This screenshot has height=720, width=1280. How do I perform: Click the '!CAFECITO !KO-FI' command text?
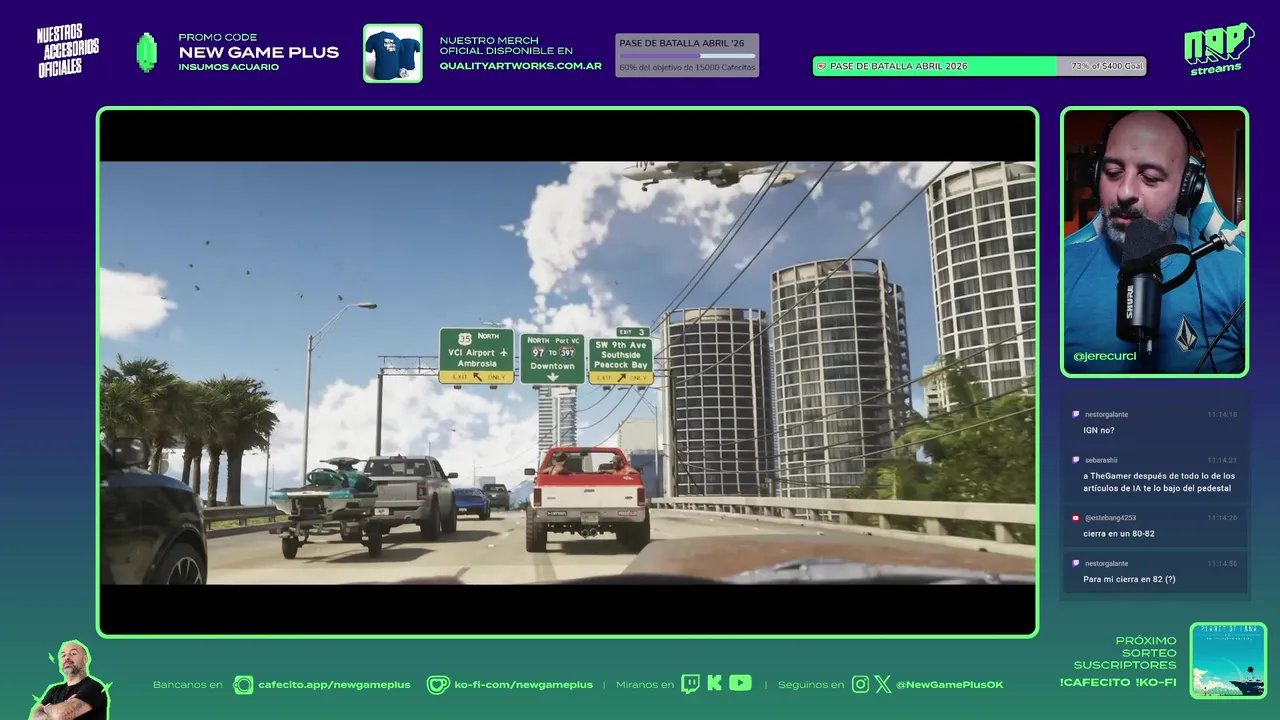[1118, 682]
